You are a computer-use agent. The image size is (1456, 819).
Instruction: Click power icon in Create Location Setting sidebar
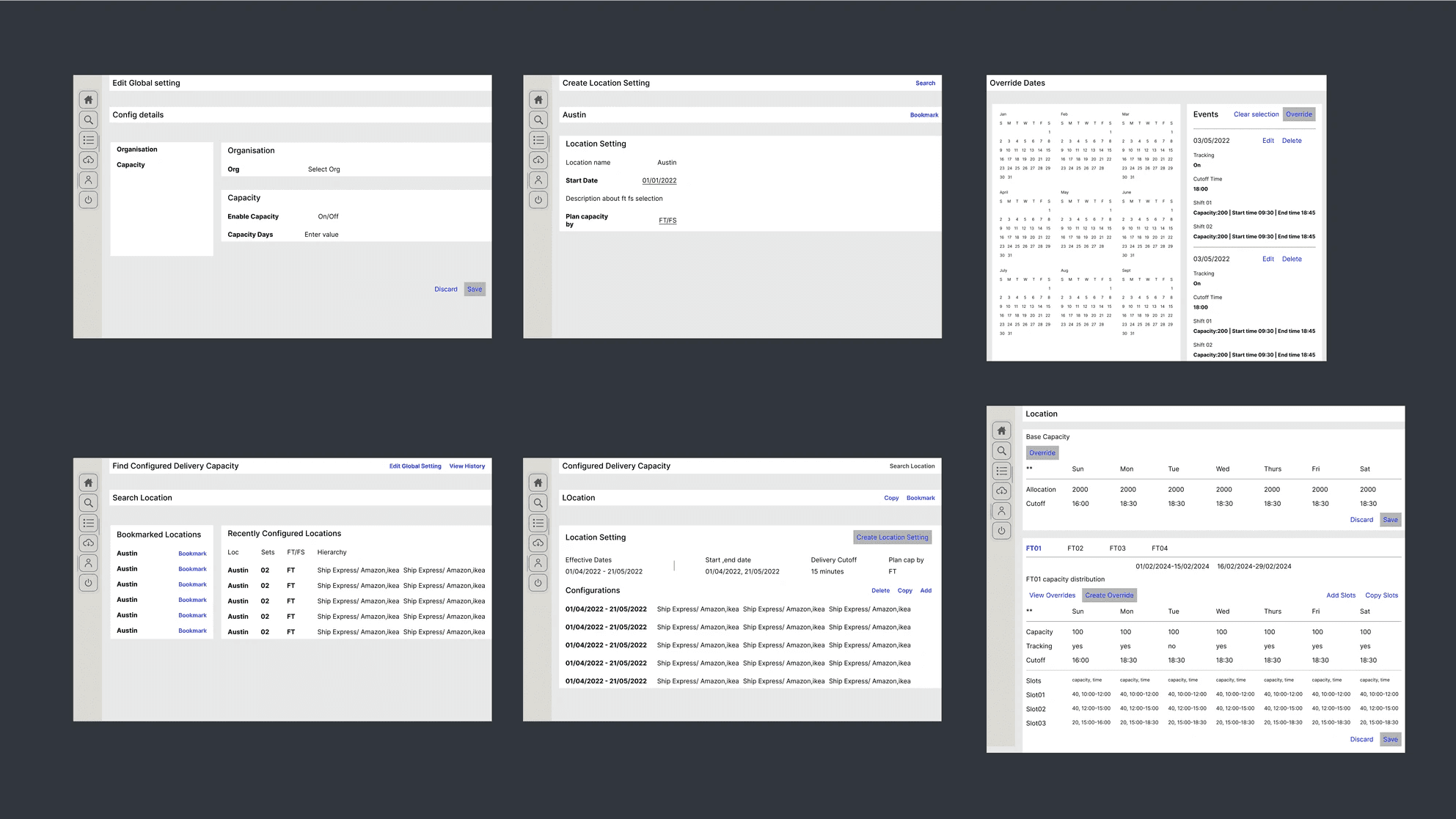pos(538,199)
